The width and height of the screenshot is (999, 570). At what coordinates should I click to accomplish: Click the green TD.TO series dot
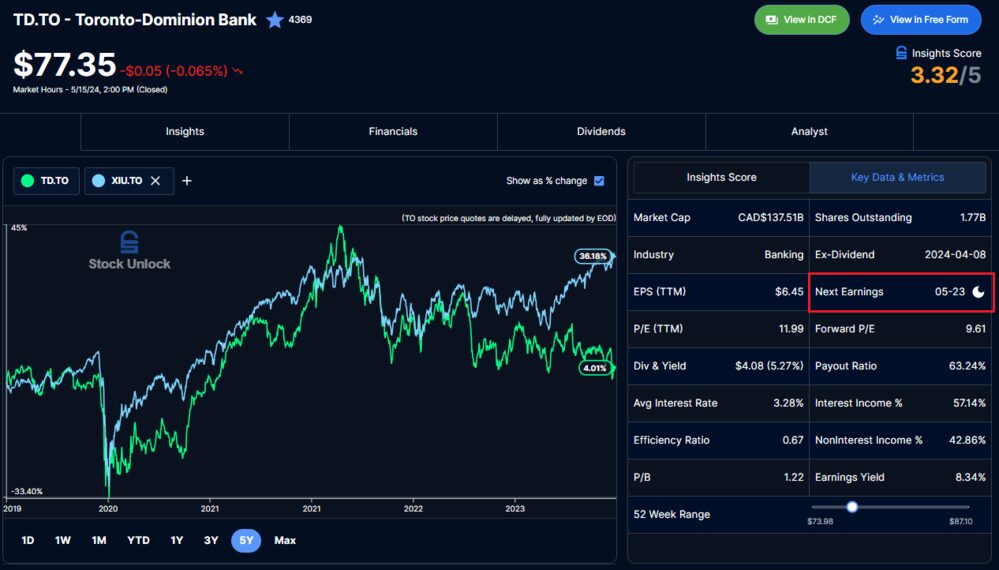[x=27, y=181]
